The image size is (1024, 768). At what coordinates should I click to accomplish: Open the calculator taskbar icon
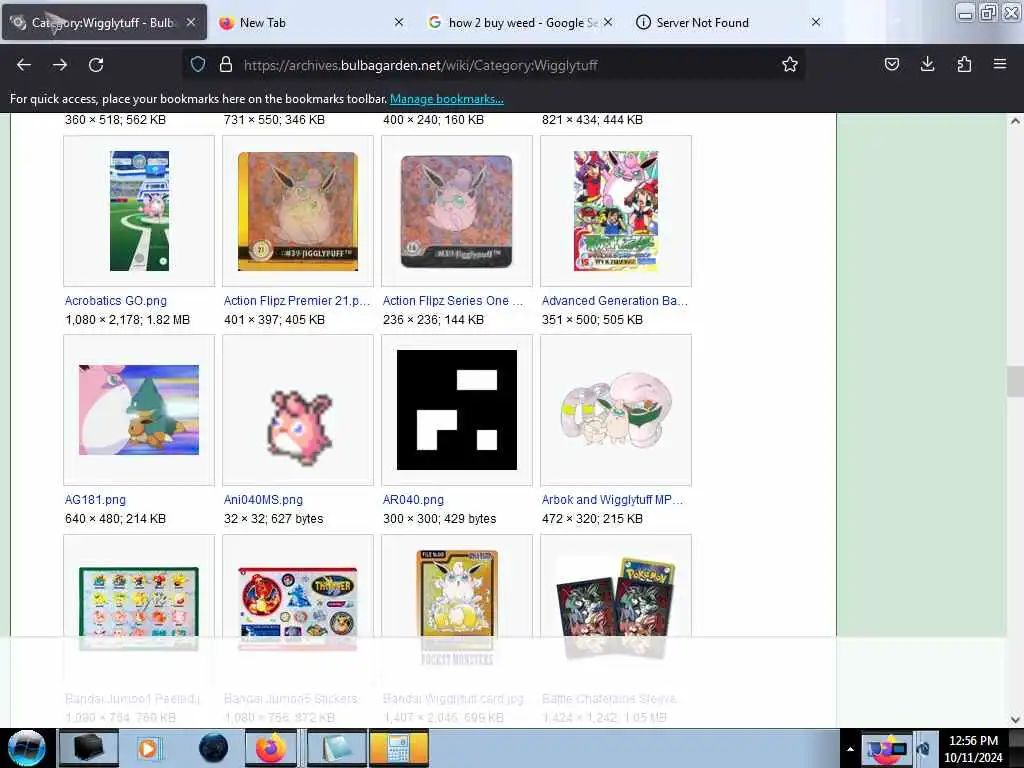(x=398, y=748)
